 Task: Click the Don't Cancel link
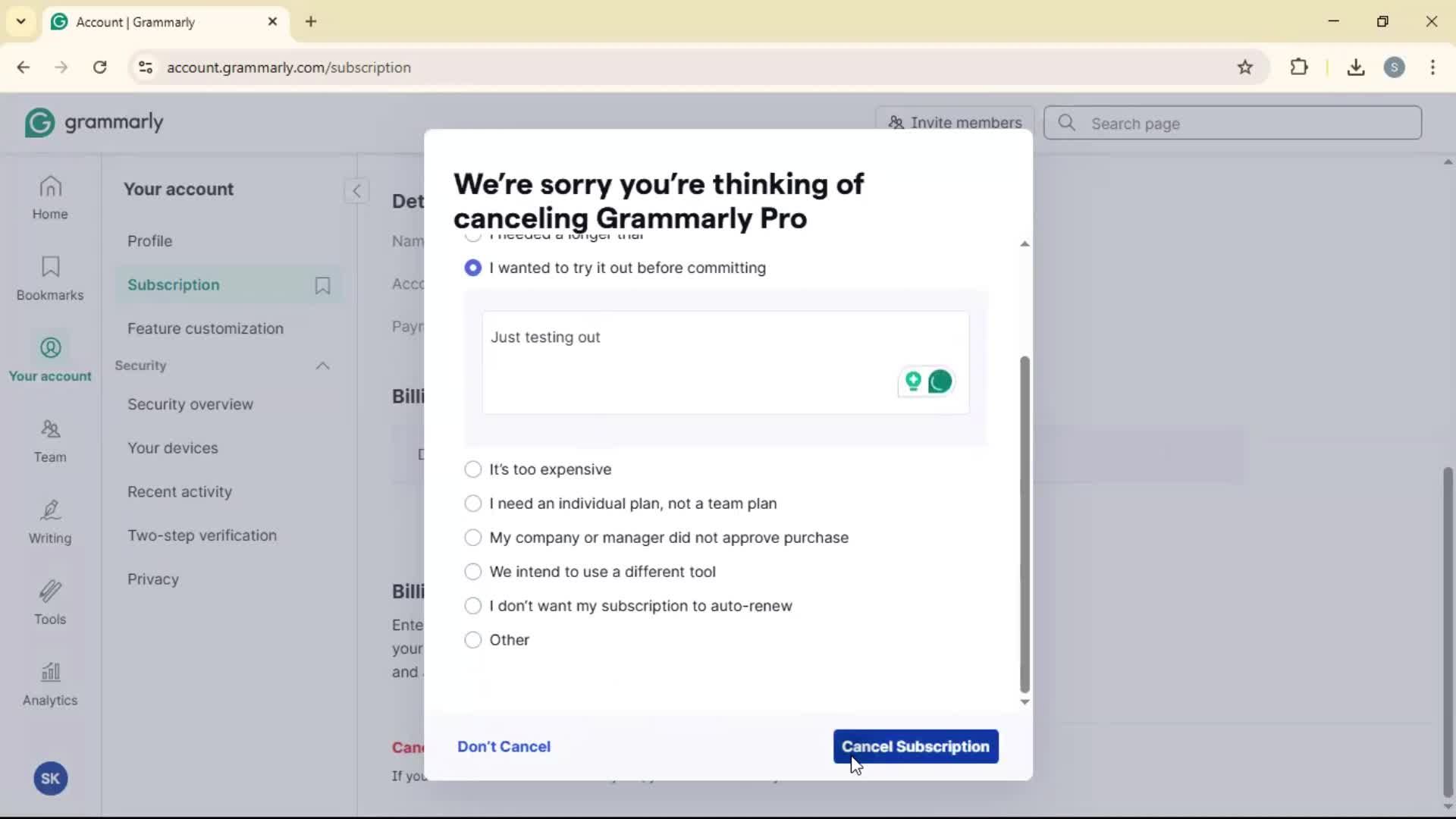[504, 746]
